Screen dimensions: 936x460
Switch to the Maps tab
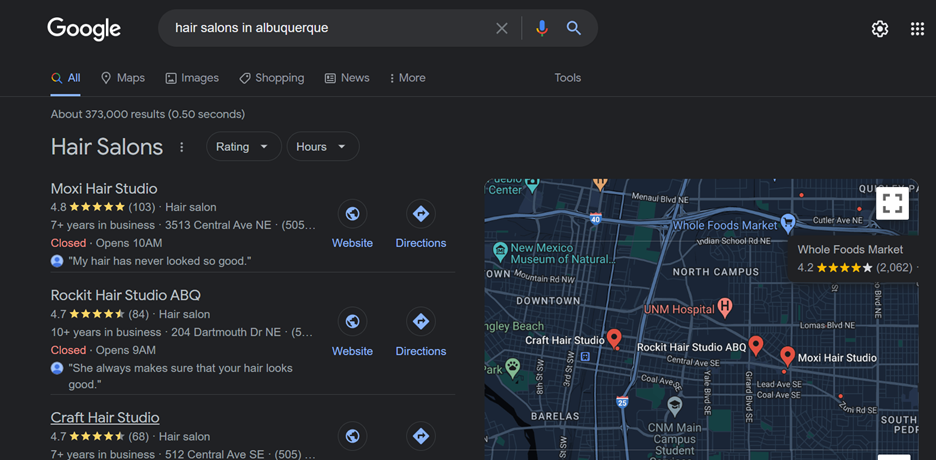click(x=123, y=78)
